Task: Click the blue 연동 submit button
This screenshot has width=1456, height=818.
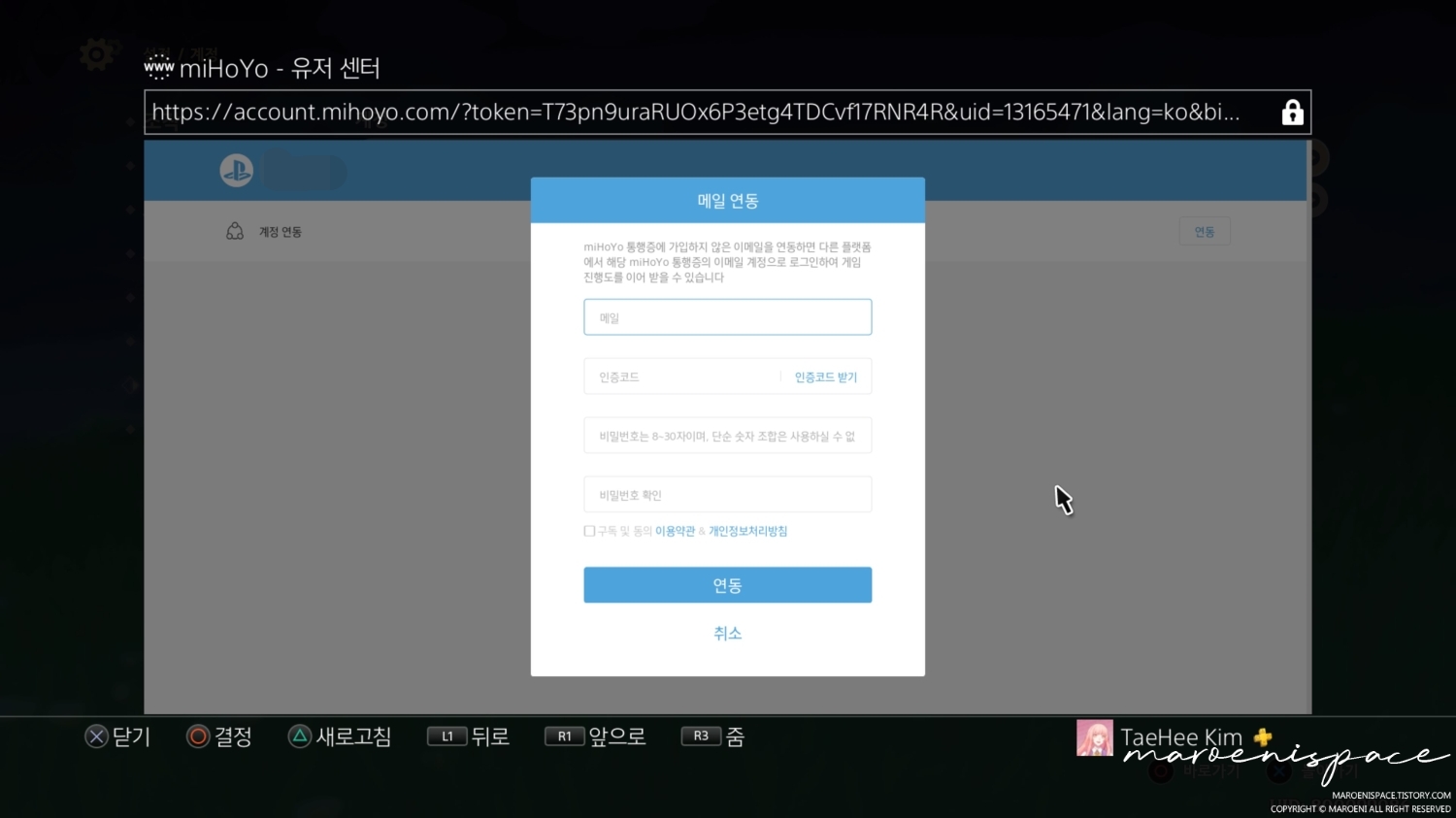Action: 727,585
